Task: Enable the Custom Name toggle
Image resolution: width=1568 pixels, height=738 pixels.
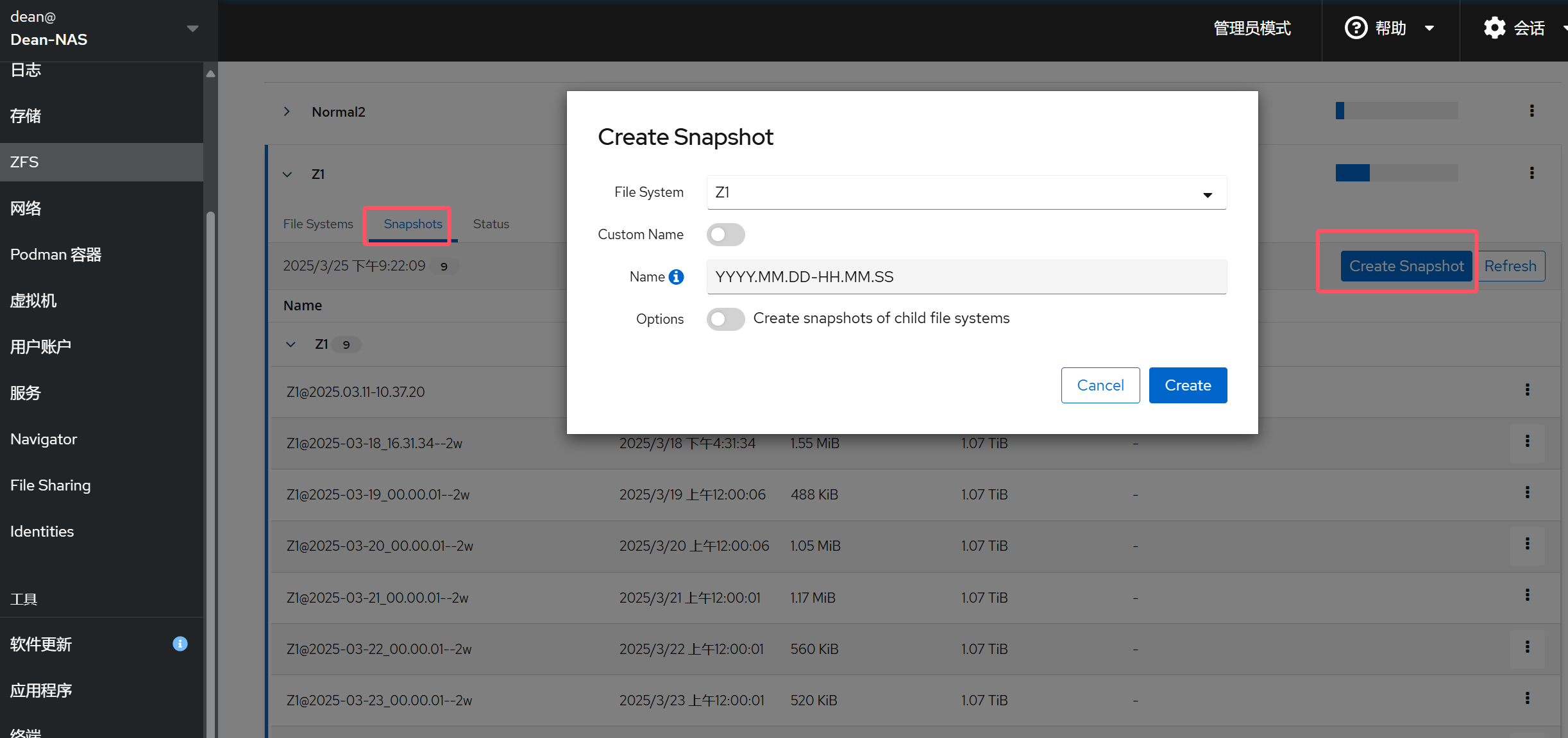Action: point(725,235)
